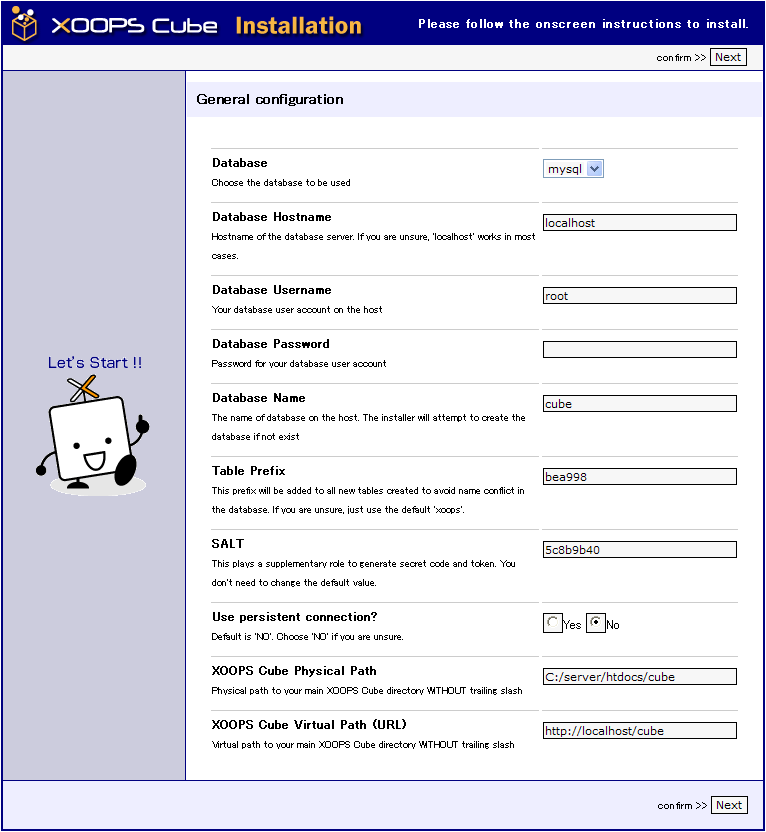Open the Database type dropdown
Viewport: 766px width, 832px height.
coord(574,169)
